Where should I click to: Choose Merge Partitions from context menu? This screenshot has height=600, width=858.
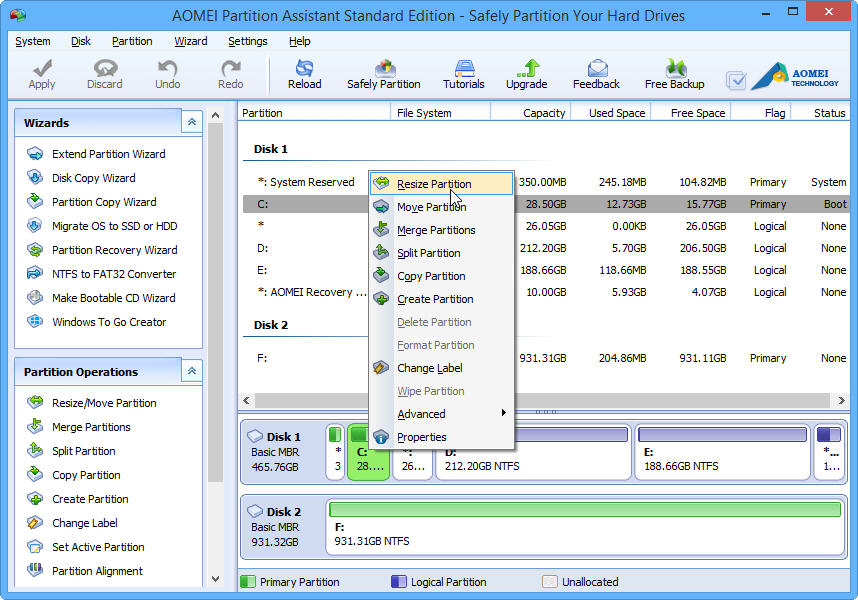click(442, 230)
